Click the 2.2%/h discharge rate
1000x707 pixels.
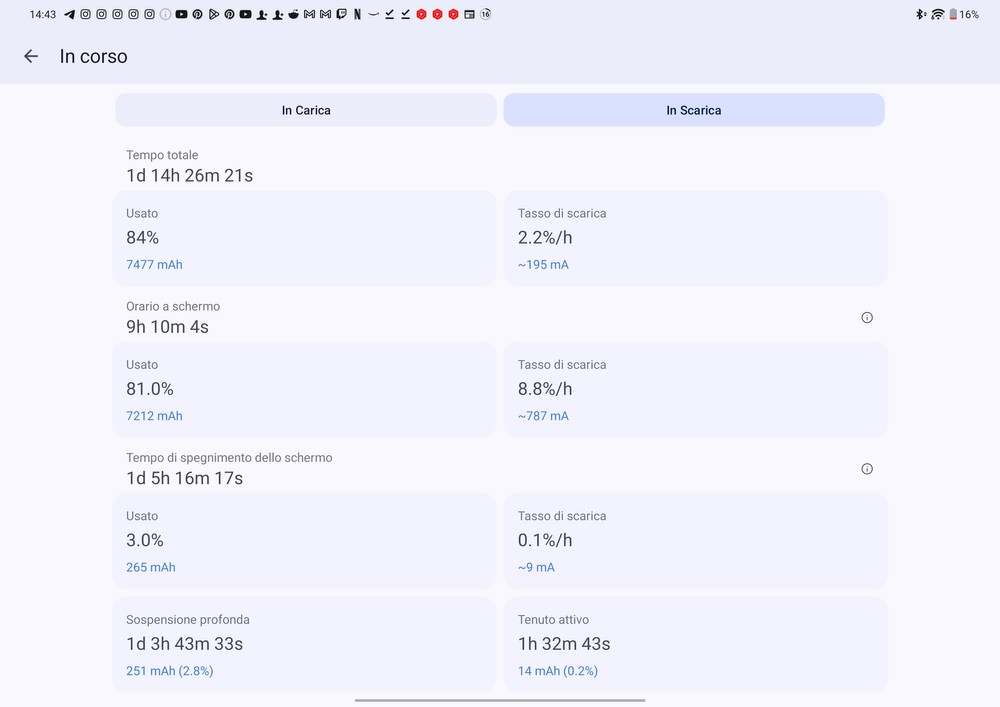coord(545,237)
